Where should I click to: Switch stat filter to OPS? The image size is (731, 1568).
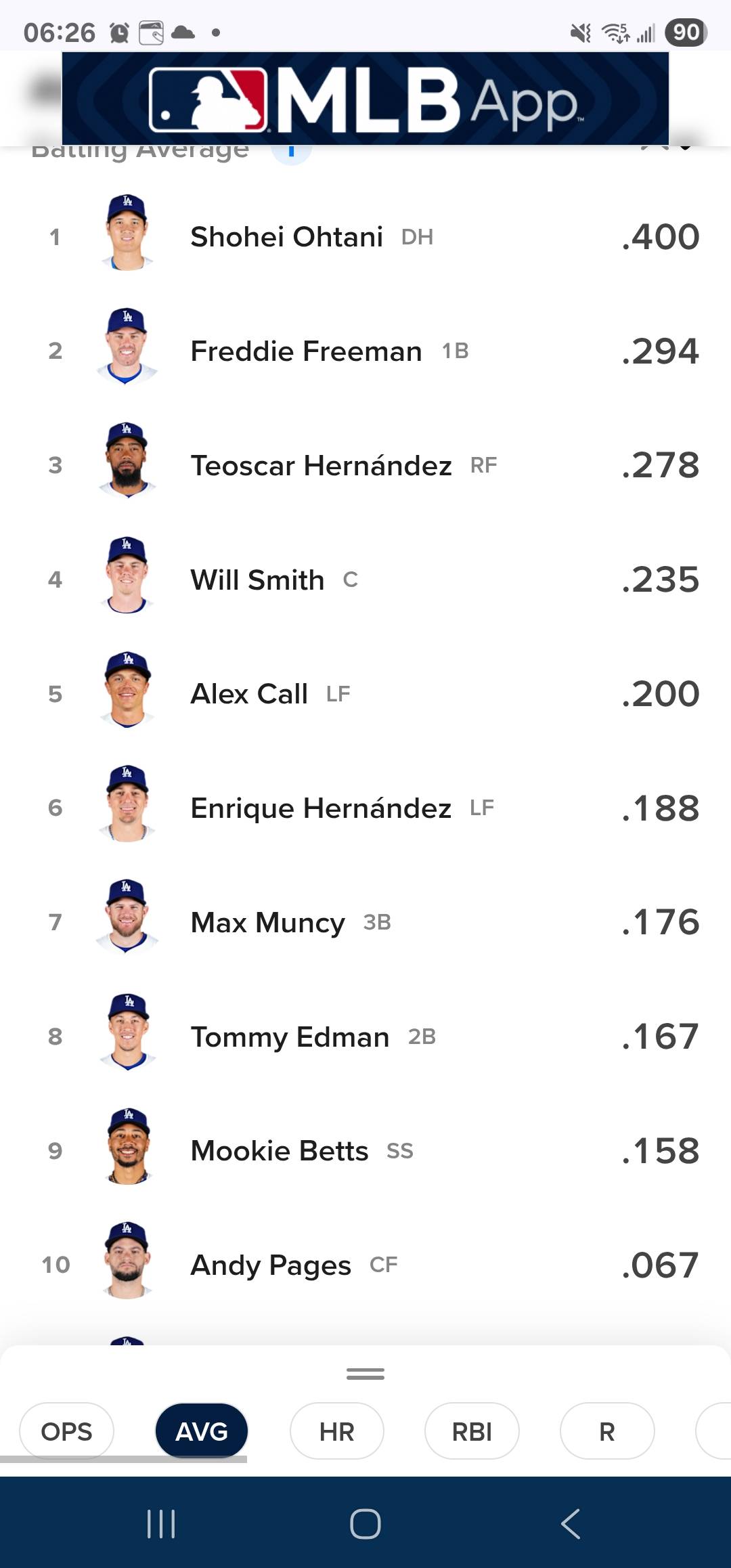pos(66,1431)
